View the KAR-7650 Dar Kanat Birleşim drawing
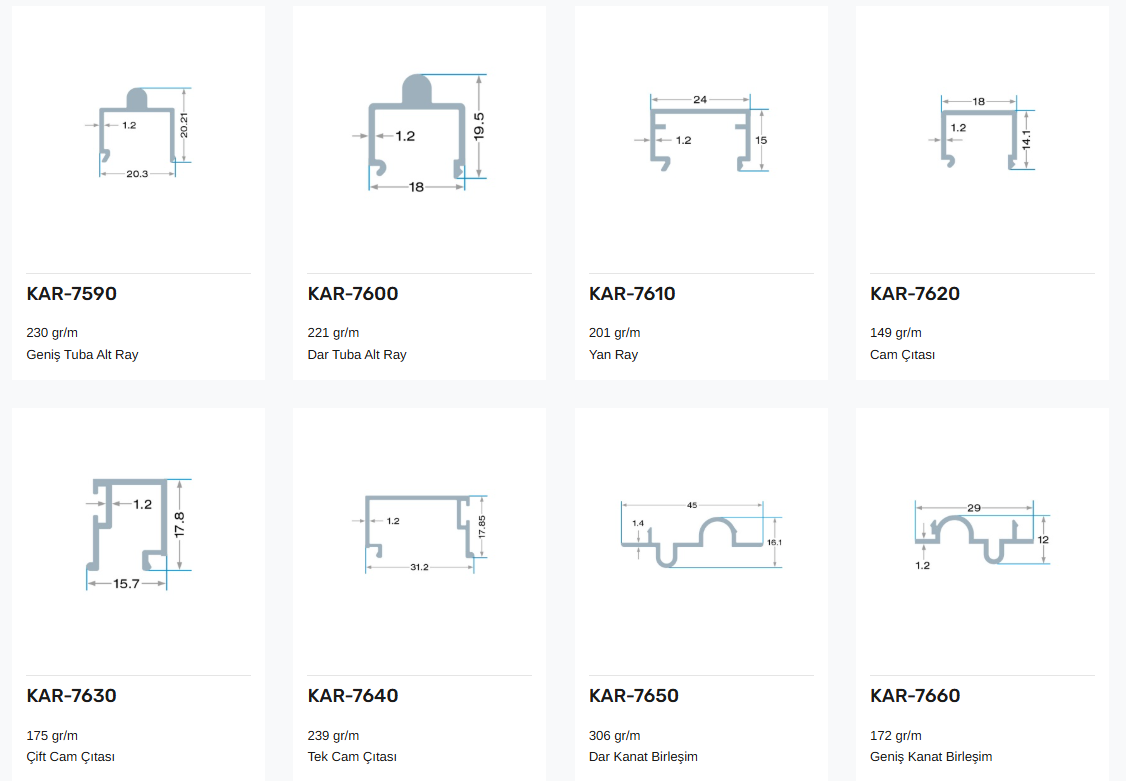Image resolution: width=1126 pixels, height=781 pixels. tap(701, 535)
